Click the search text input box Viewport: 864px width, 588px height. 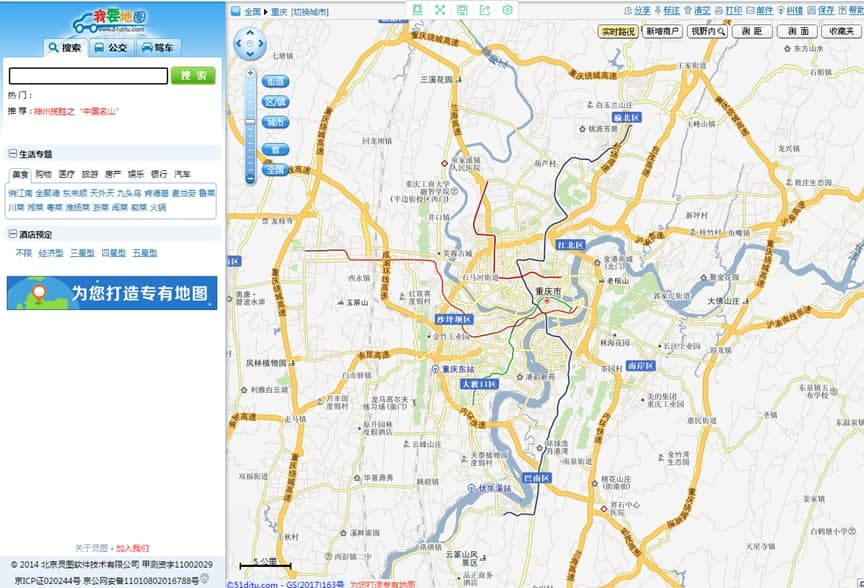88,76
